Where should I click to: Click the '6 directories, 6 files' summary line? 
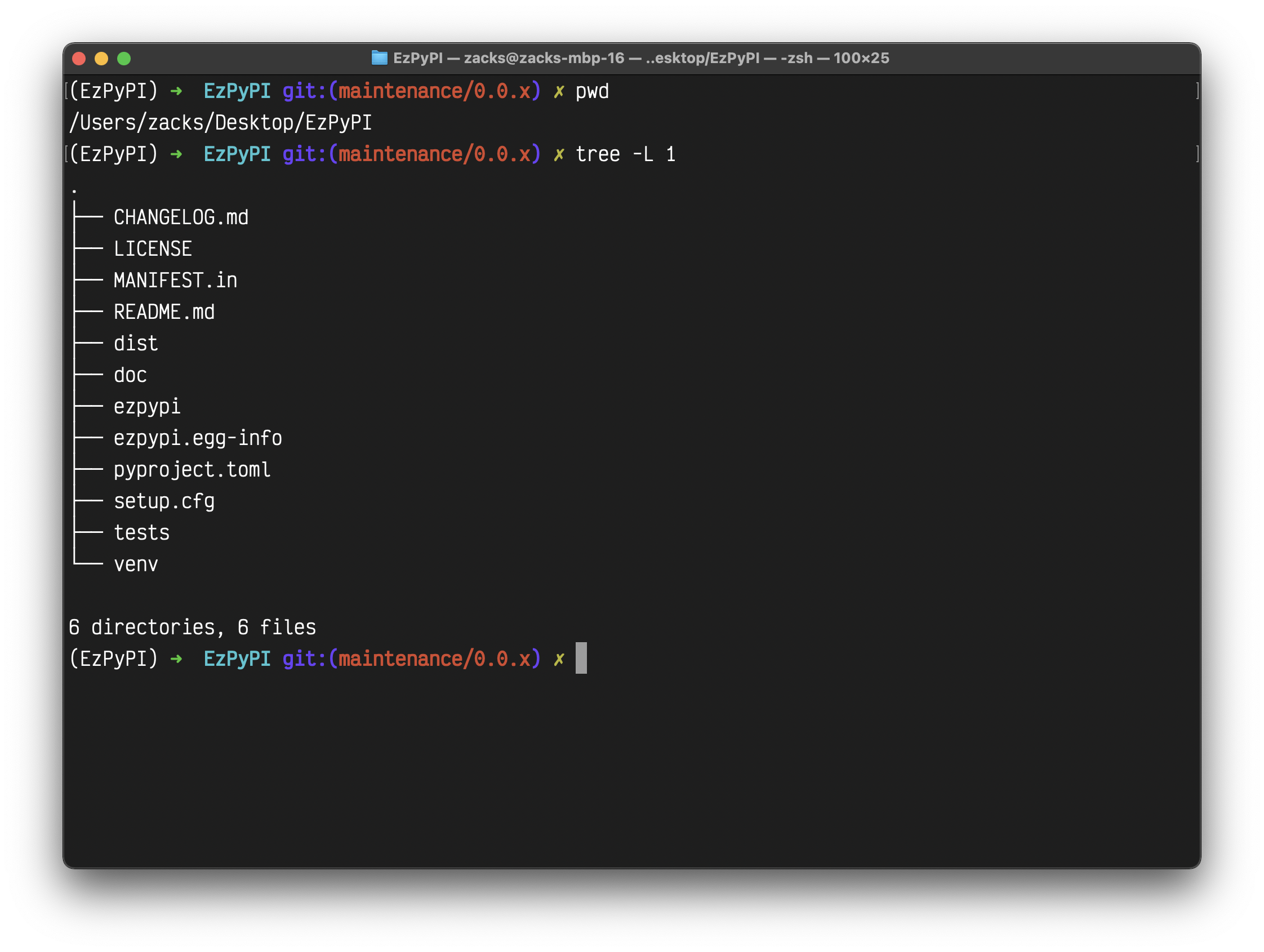coord(192,628)
